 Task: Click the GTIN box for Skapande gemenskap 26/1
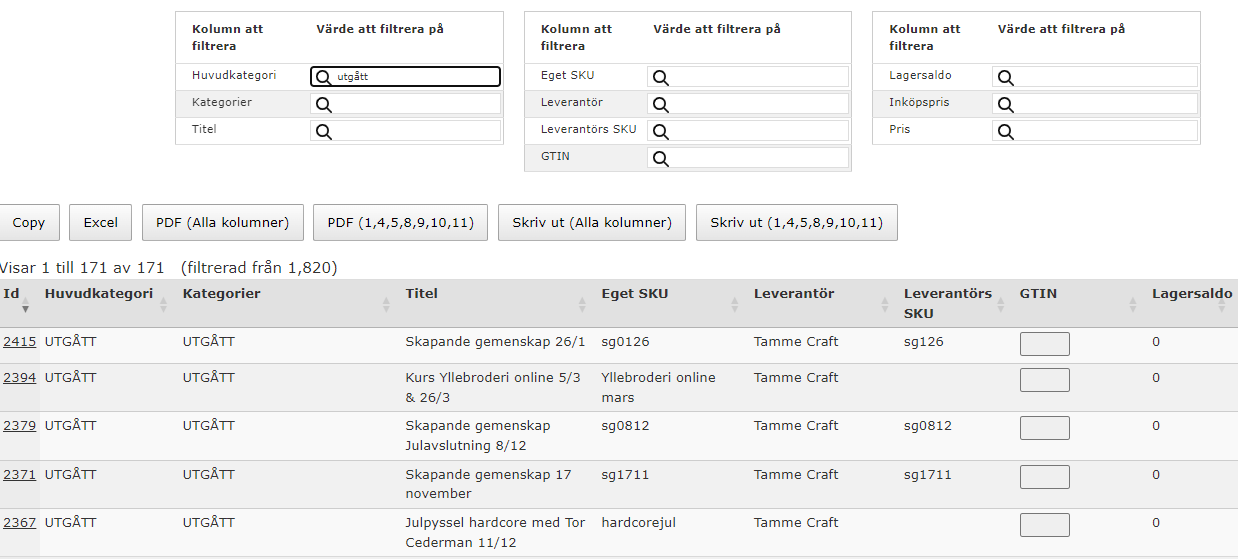(x=1044, y=344)
